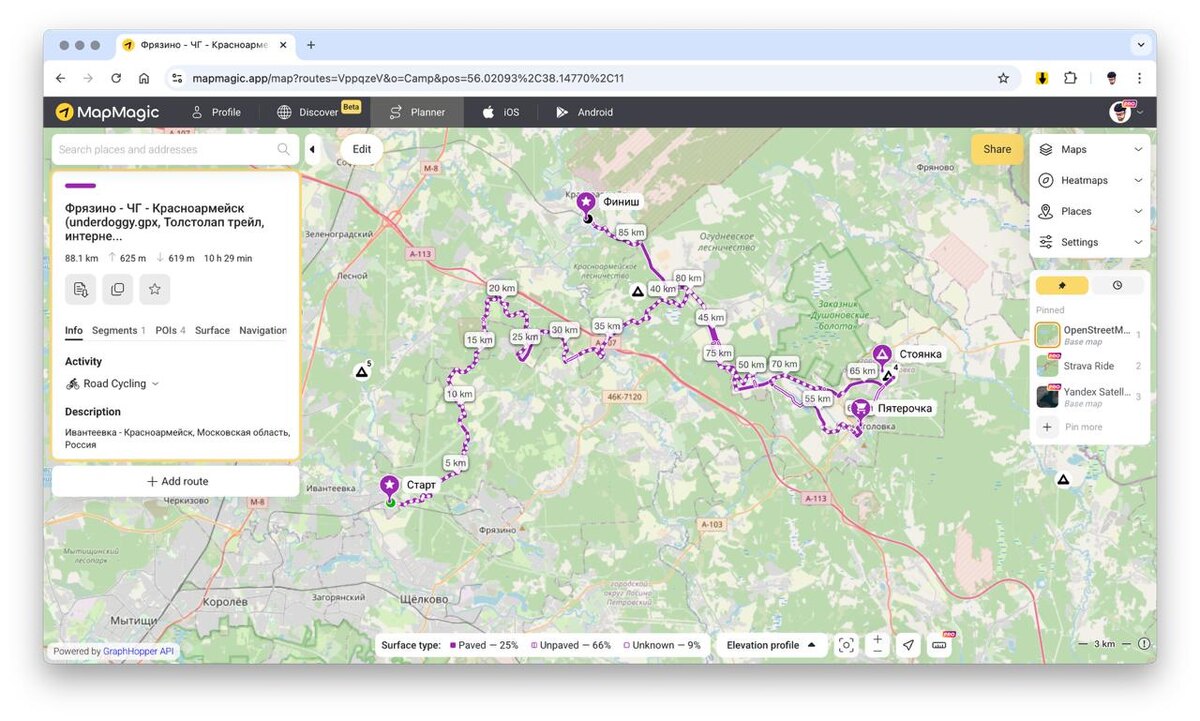Click the 20 km distance marker
1200x721 pixels.
tap(501, 288)
